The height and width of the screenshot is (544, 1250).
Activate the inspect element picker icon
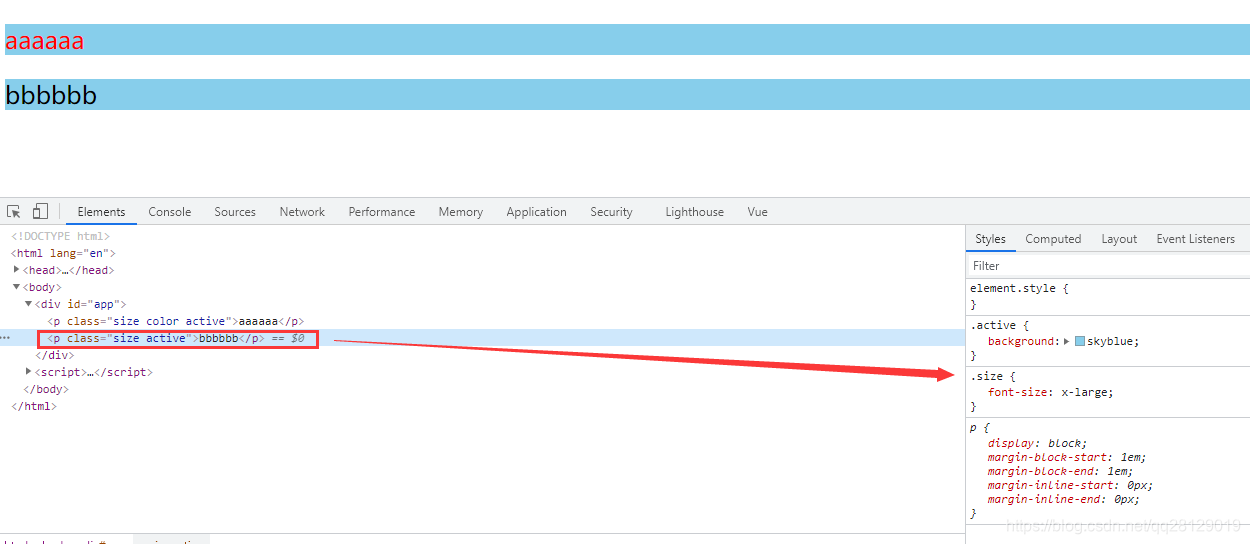click(x=14, y=212)
